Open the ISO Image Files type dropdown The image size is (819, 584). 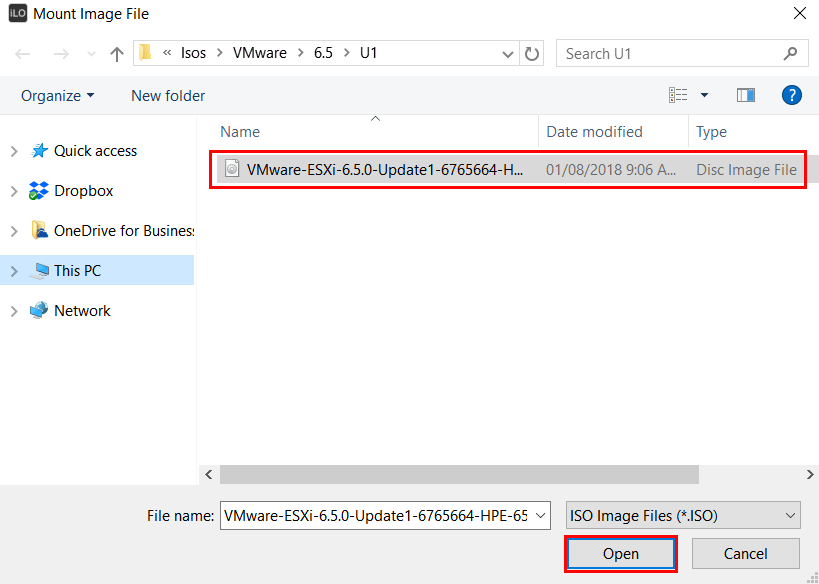[x=683, y=516]
